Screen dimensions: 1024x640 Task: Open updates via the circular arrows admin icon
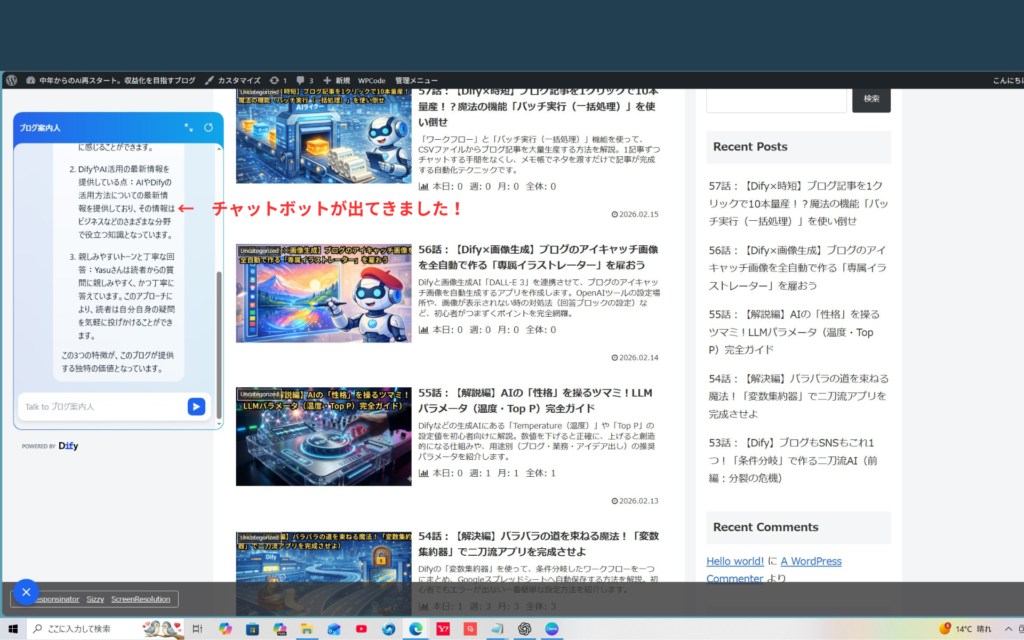pos(275,80)
